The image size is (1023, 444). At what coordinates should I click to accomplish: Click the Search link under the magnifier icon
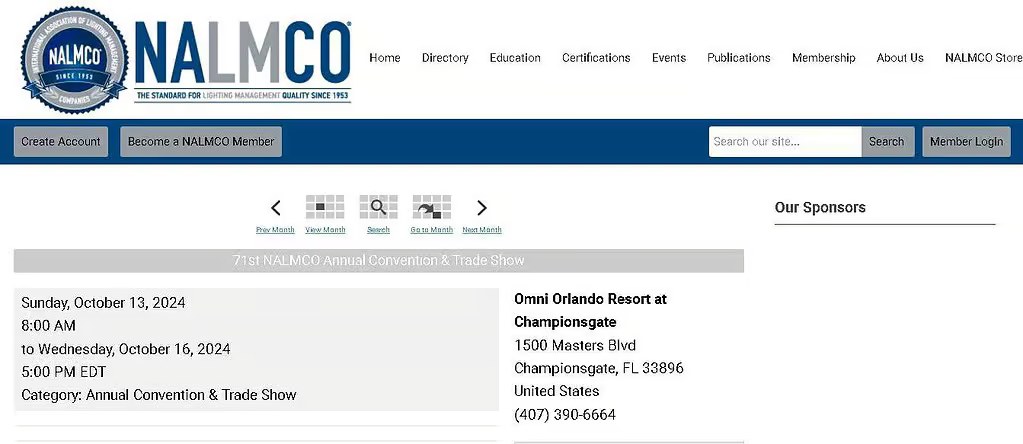click(x=378, y=229)
